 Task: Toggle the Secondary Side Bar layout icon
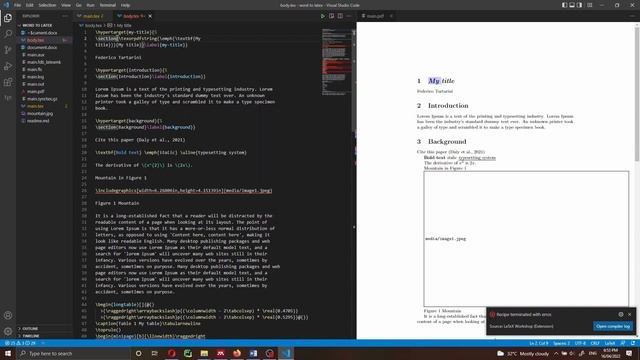579,5
